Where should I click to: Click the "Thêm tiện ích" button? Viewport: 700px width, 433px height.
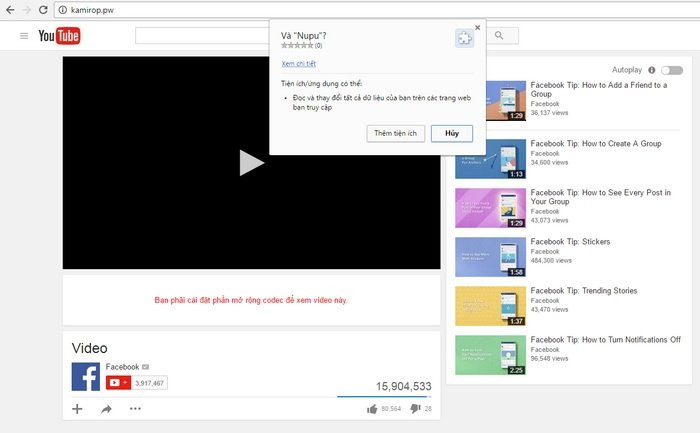(x=397, y=133)
